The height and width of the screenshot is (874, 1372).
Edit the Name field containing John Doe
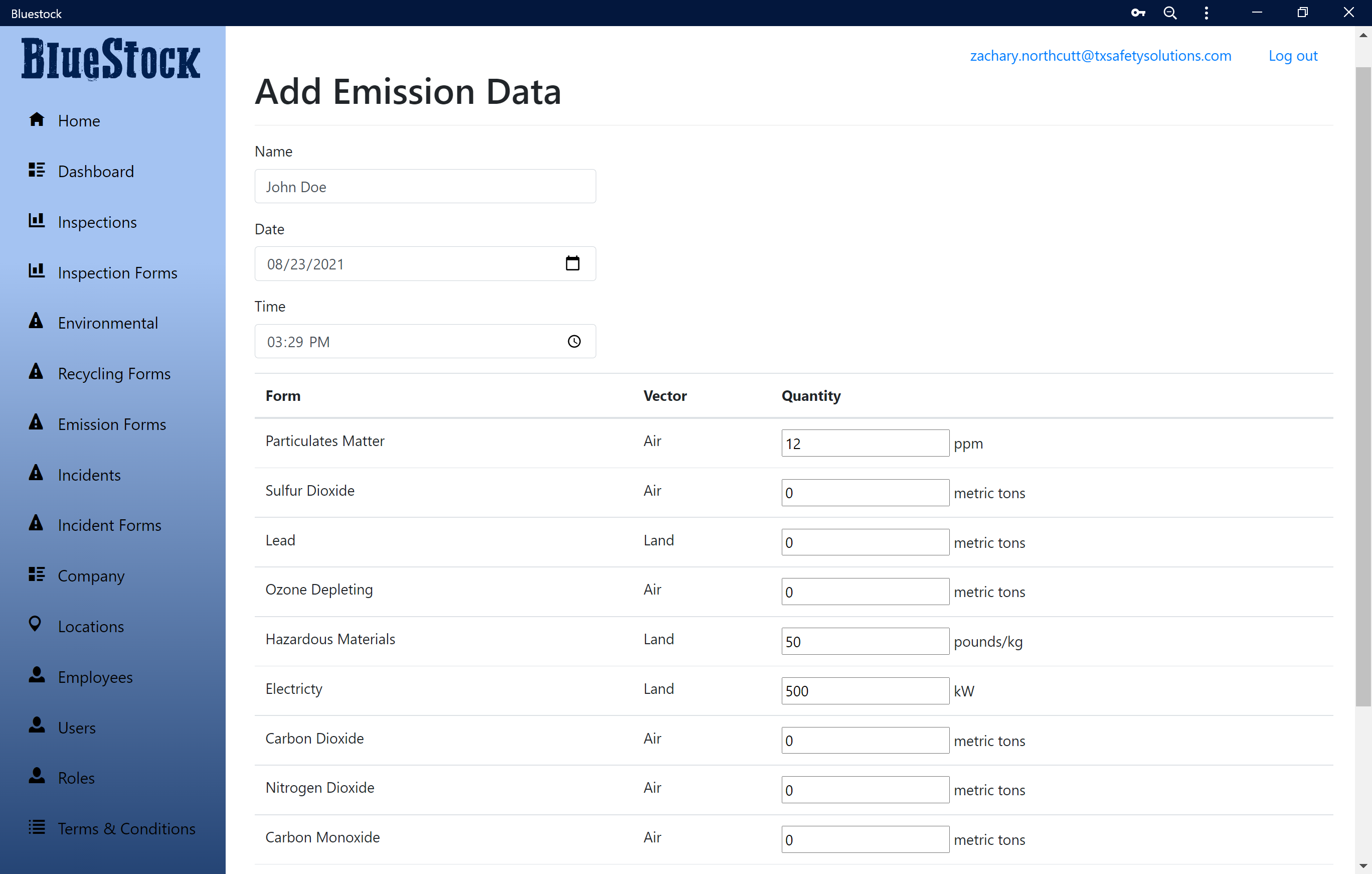pos(424,186)
